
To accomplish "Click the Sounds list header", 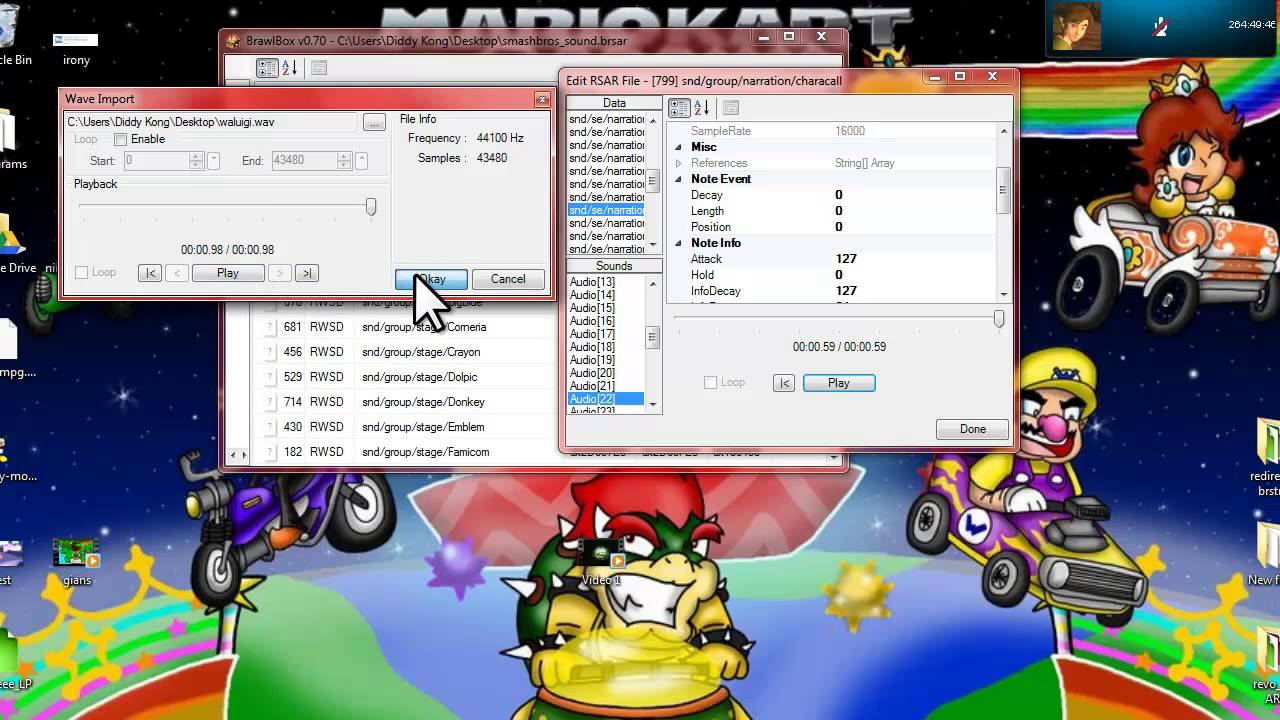I will pos(614,266).
